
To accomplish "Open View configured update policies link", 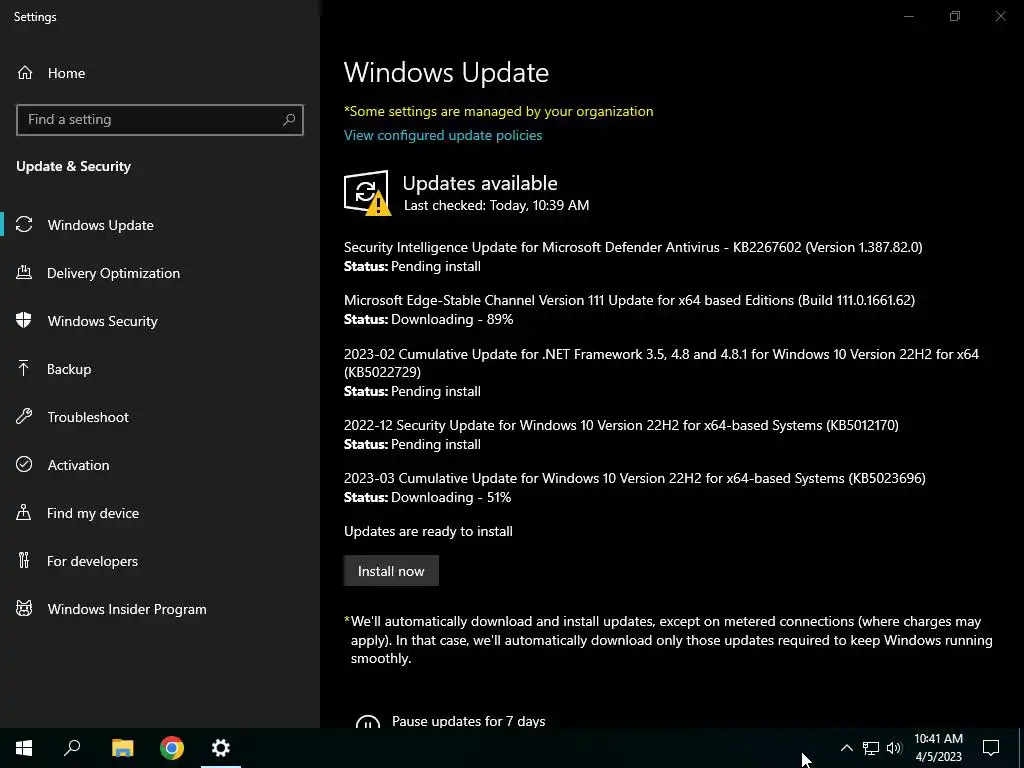I will [x=443, y=135].
